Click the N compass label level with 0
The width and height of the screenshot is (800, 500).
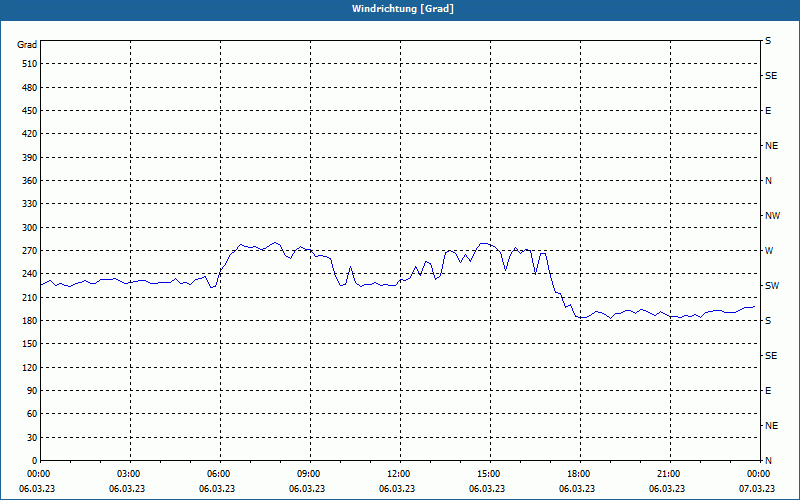(768, 460)
